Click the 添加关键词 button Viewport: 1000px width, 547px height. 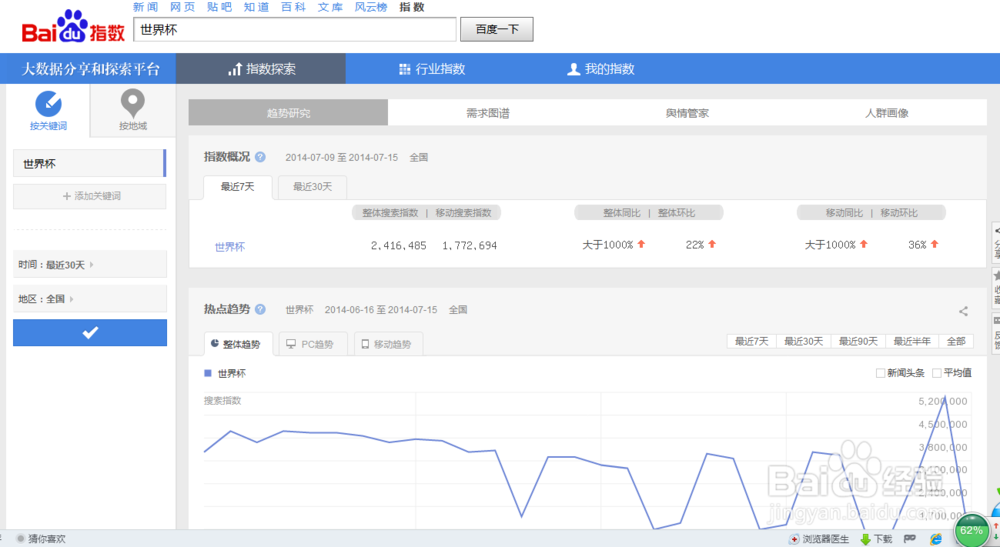tap(90, 196)
